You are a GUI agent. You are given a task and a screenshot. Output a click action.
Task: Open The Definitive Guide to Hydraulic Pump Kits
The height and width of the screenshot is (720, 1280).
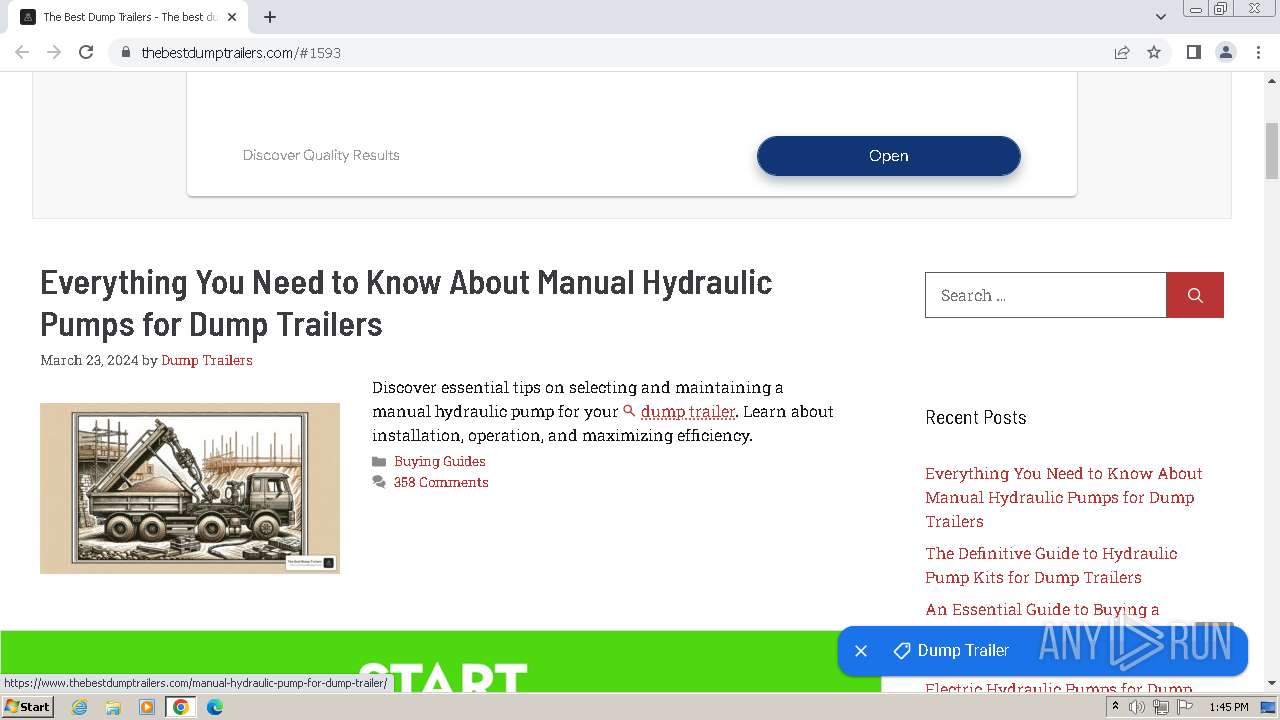point(1051,565)
